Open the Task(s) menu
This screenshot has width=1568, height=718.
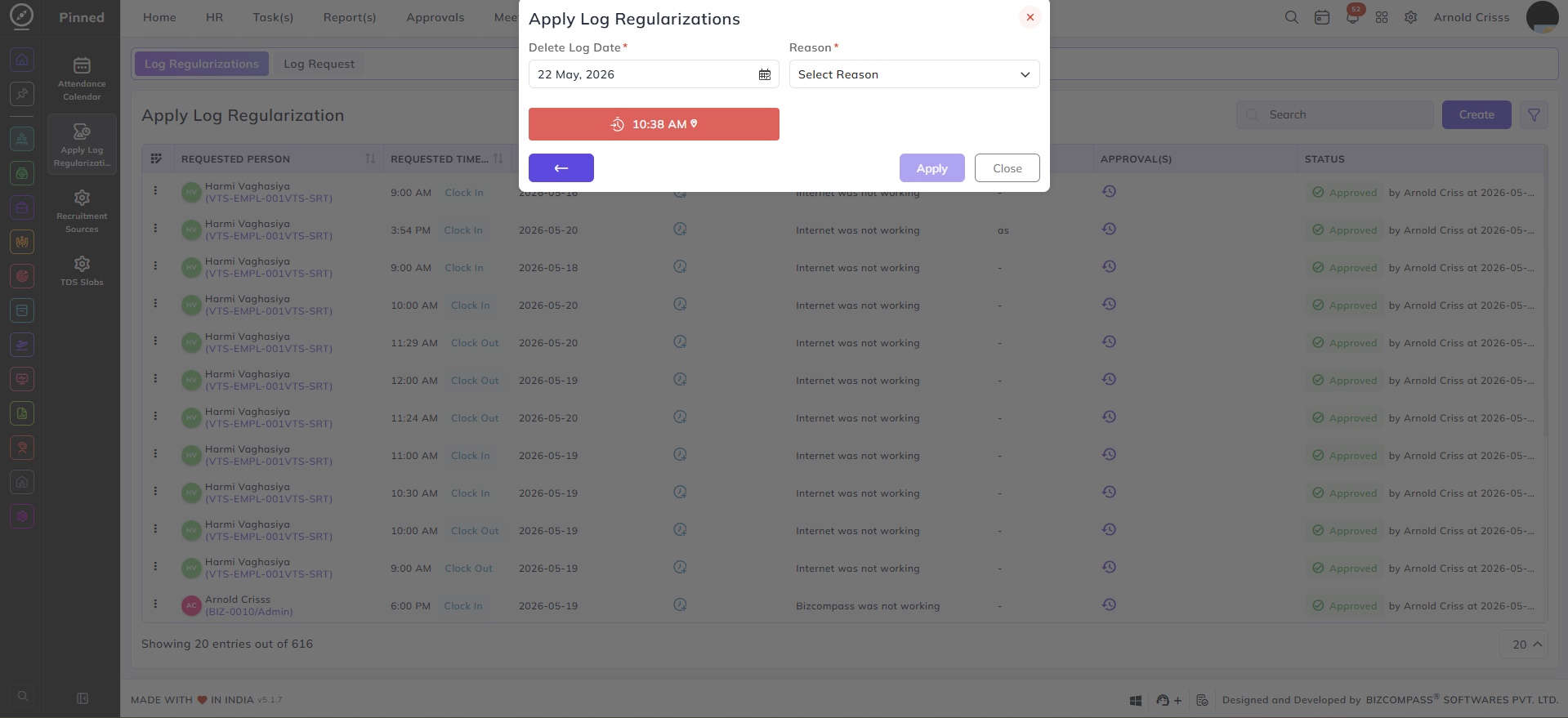[273, 17]
